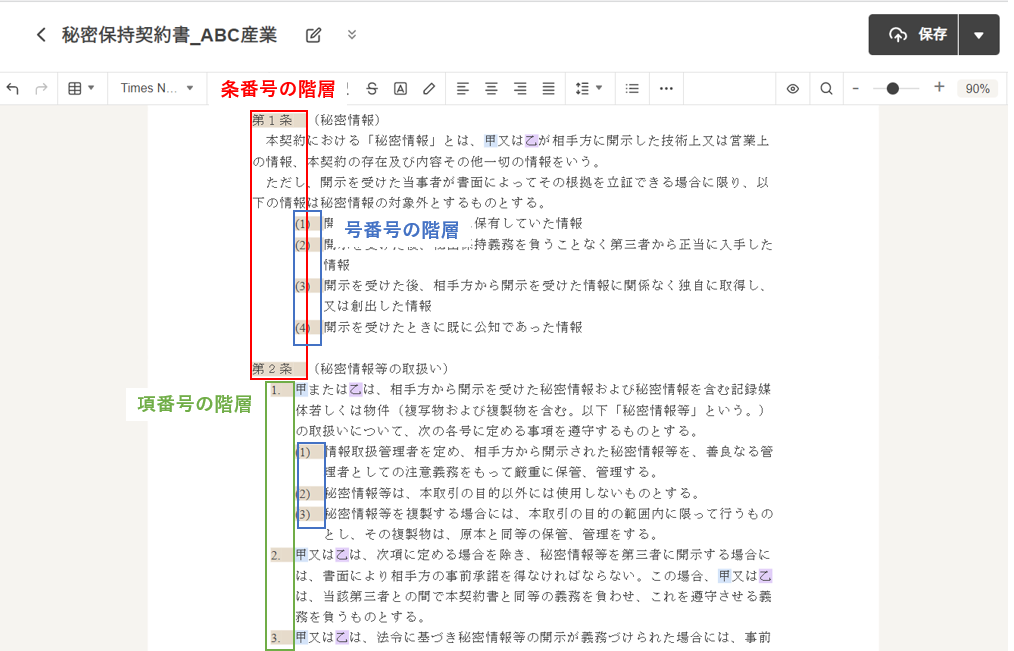Open the three-dot more options menu
Image resolution: width=1014 pixels, height=651 pixels.
pos(666,88)
